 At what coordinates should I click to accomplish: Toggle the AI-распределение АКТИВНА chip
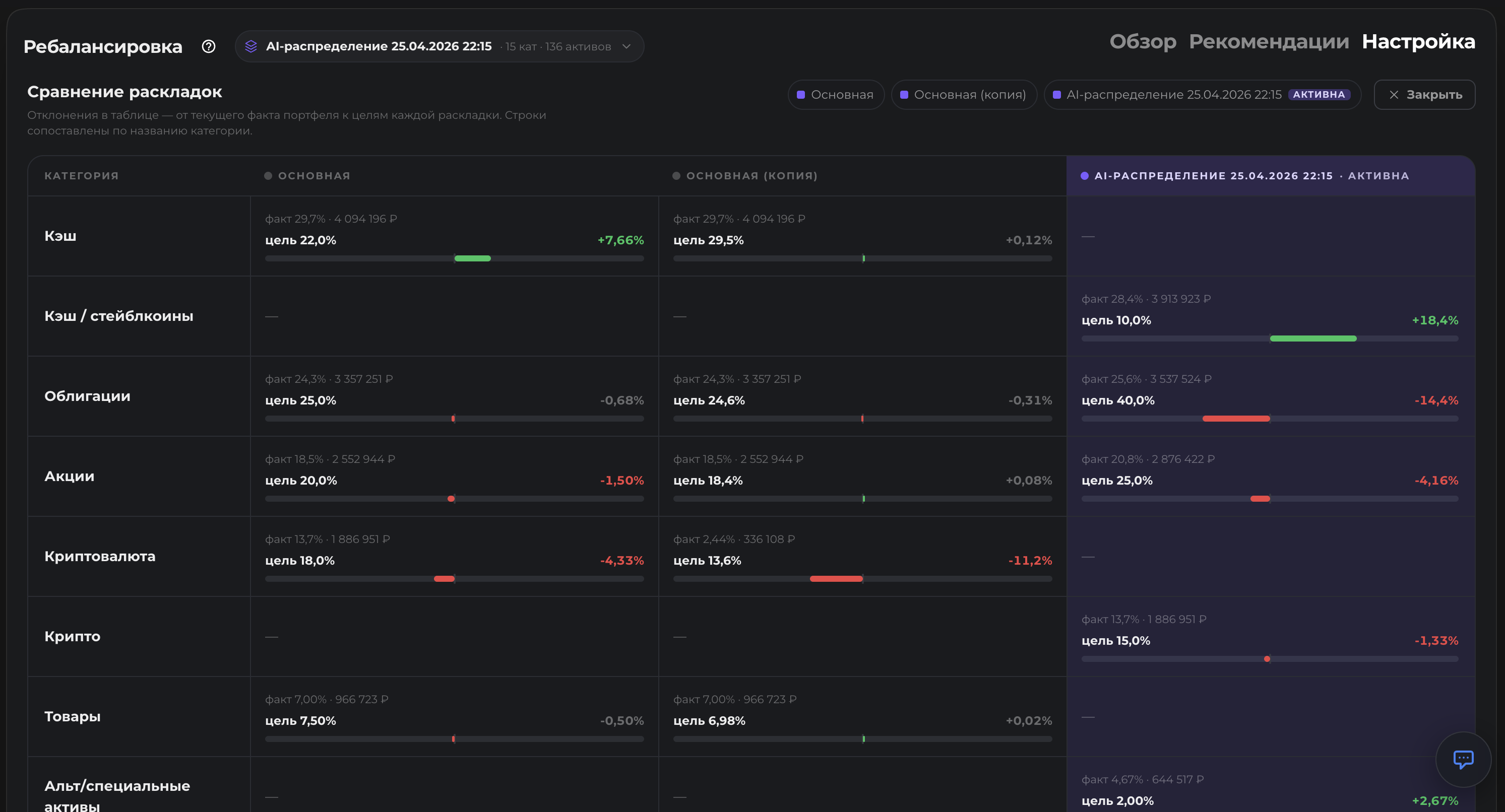tap(1203, 95)
